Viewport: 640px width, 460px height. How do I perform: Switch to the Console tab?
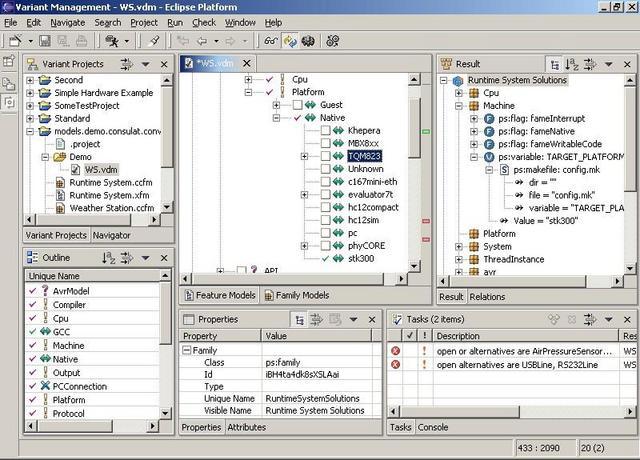pyautogui.click(x=433, y=427)
